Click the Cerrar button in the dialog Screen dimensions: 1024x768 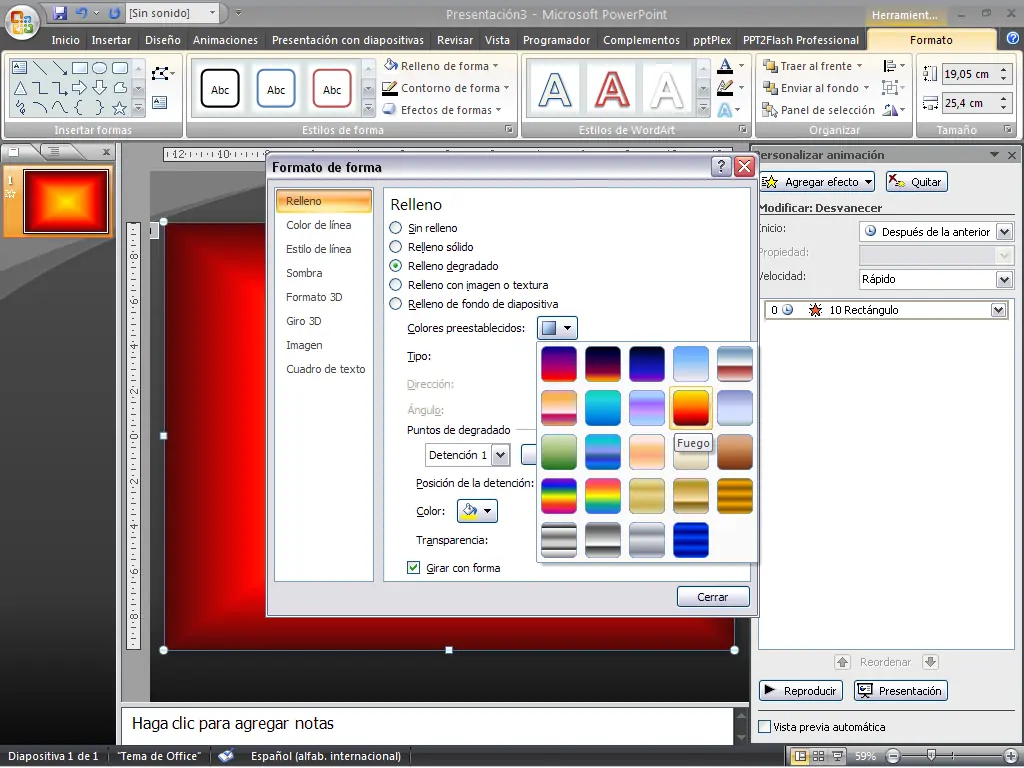(x=712, y=597)
